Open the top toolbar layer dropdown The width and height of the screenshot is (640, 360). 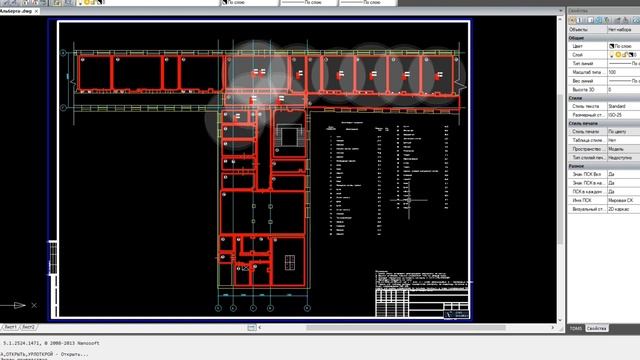click(x=149, y=2)
